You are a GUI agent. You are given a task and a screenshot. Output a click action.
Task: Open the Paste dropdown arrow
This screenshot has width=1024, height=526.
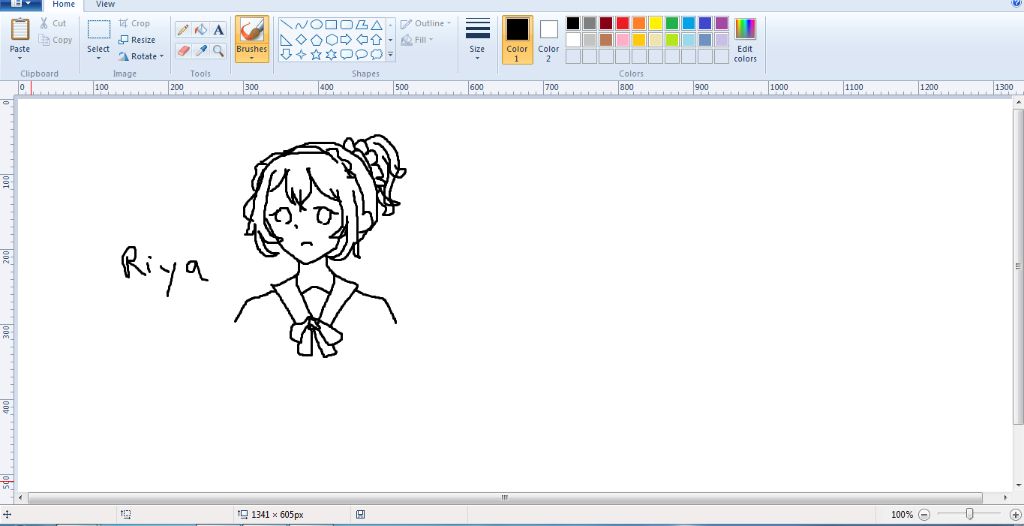(x=20, y=59)
